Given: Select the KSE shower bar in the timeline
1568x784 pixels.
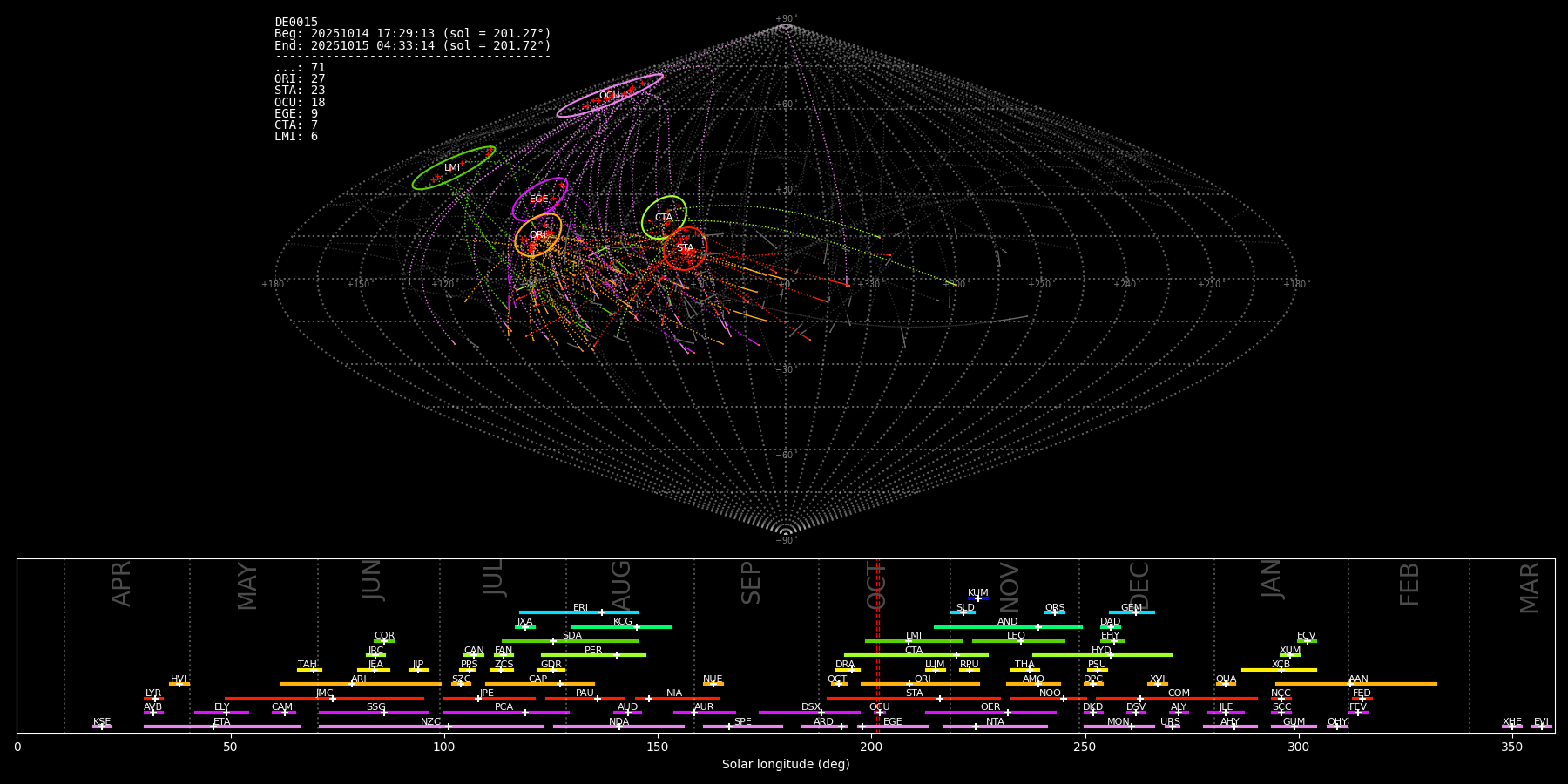Looking at the screenshot, I should (x=102, y=727).
